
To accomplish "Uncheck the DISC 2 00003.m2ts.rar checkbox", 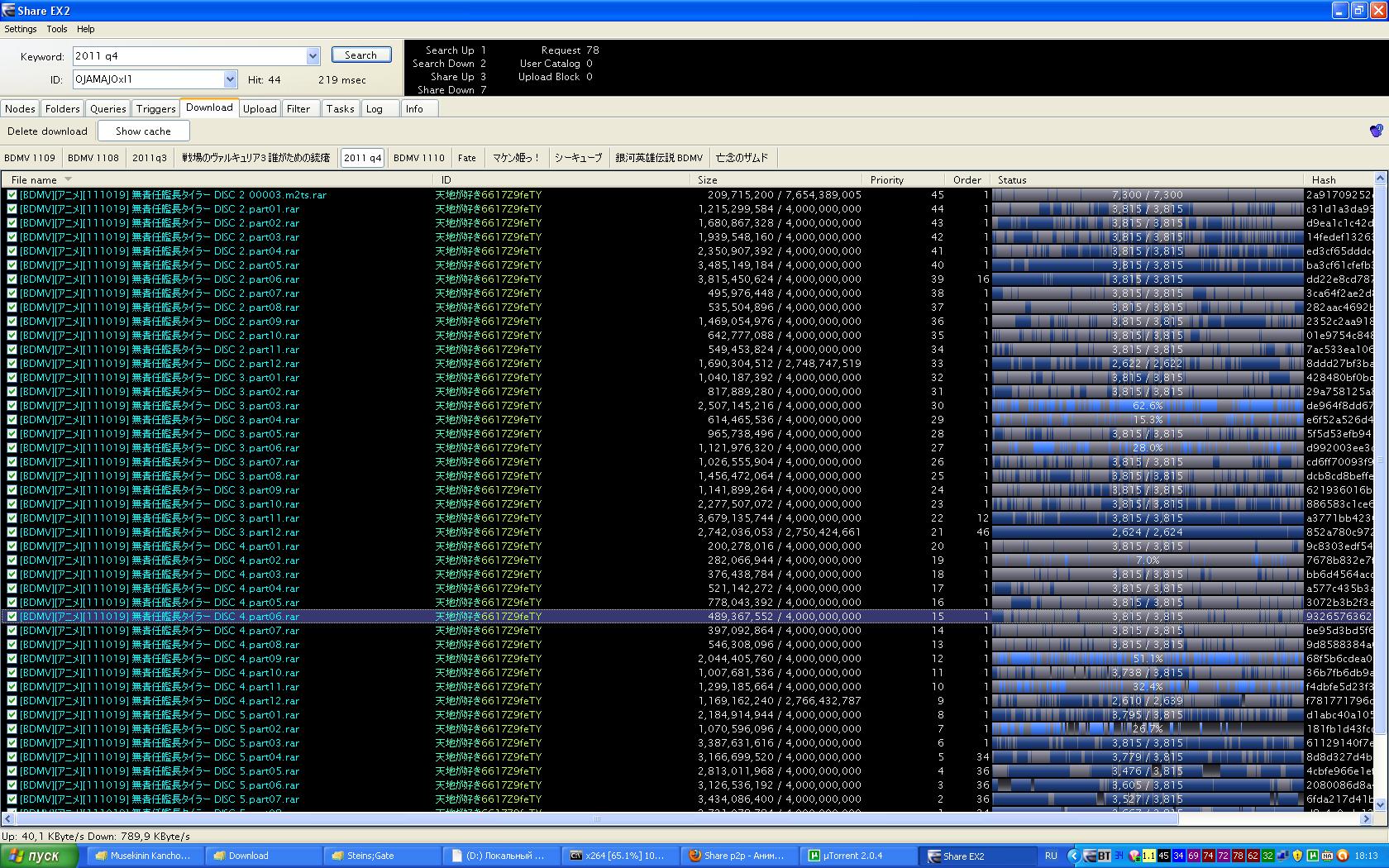I will coord(12,195).
